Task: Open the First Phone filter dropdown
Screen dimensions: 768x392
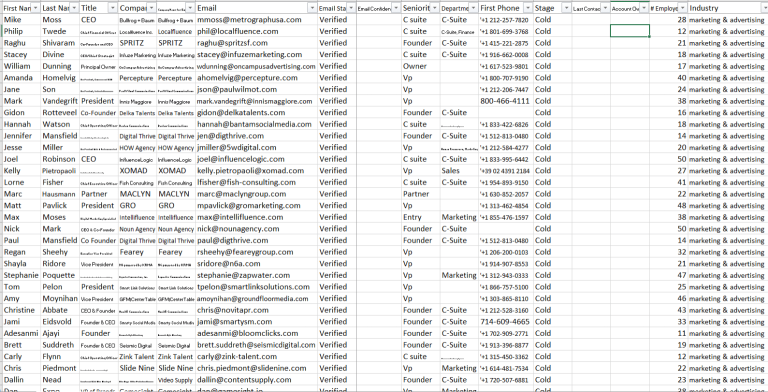Action: click(x=528, y=8)
